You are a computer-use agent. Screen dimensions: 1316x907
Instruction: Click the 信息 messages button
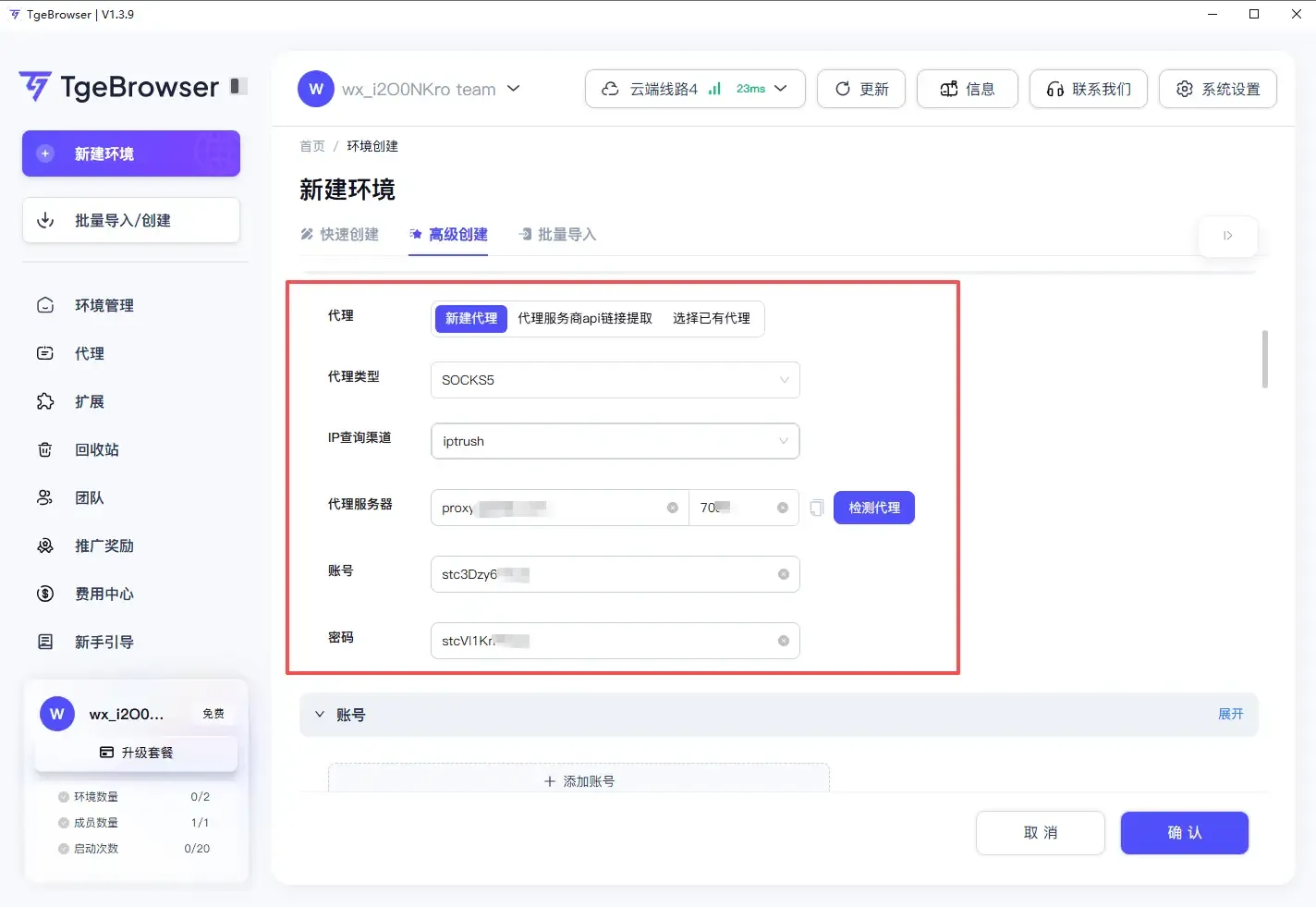point(968,89)
